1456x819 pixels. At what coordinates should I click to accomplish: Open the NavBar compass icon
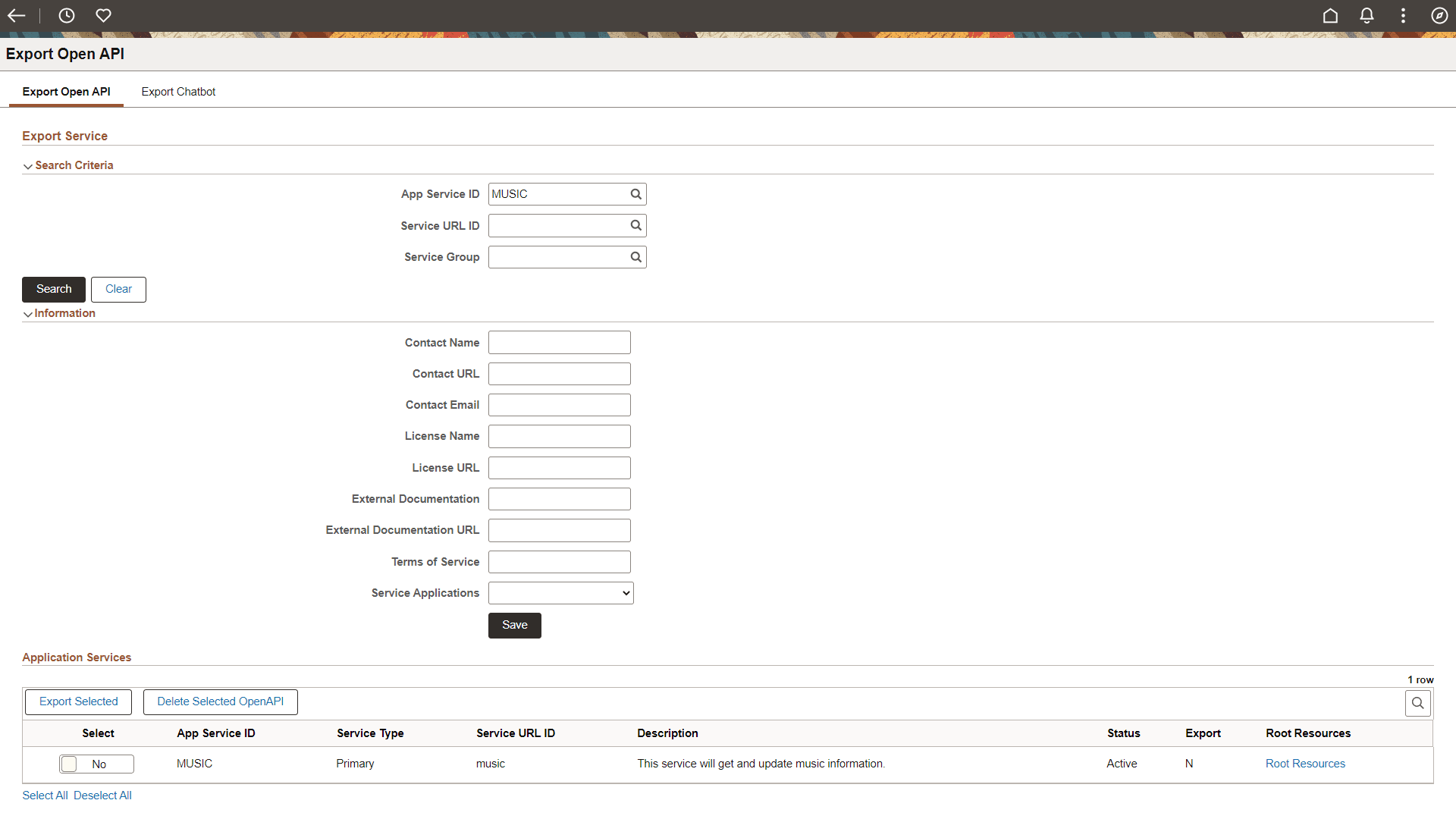(1439, 15)
